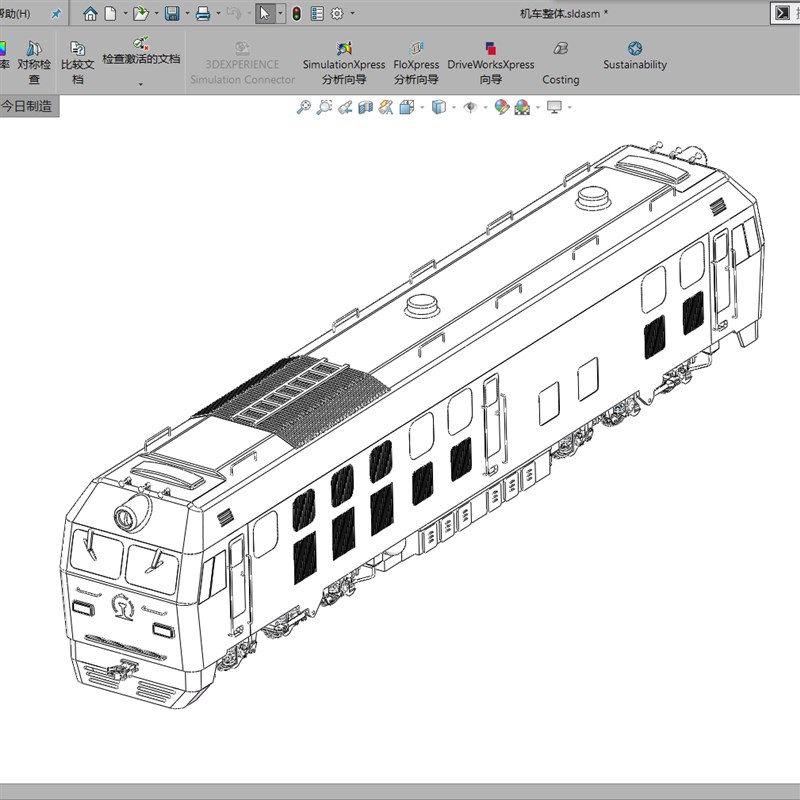This screenshot has height=800, width=800.
Task: Click the Zoom to Area icon
Action: pos(324,107)
